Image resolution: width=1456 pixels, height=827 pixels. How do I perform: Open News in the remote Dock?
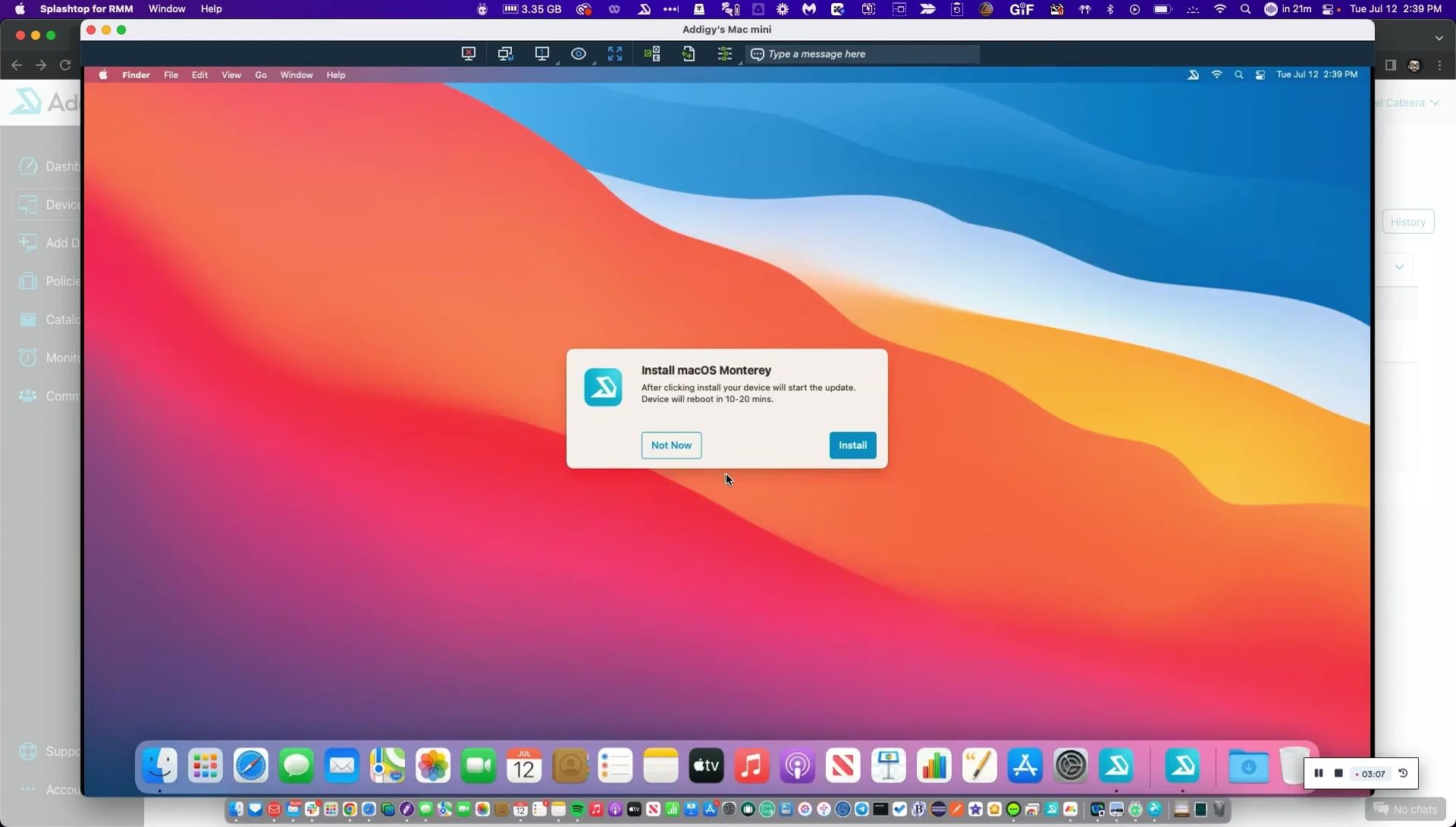843,766
